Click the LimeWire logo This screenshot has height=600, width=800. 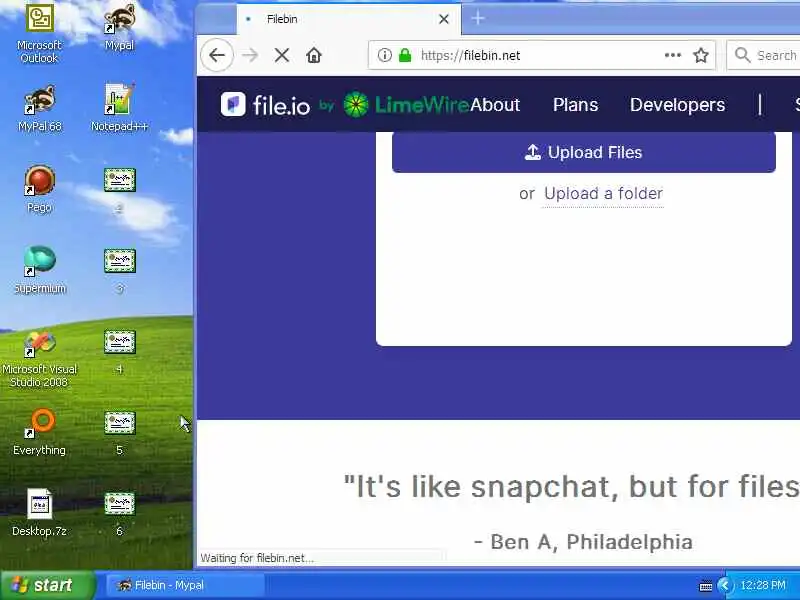pos(406,105)
